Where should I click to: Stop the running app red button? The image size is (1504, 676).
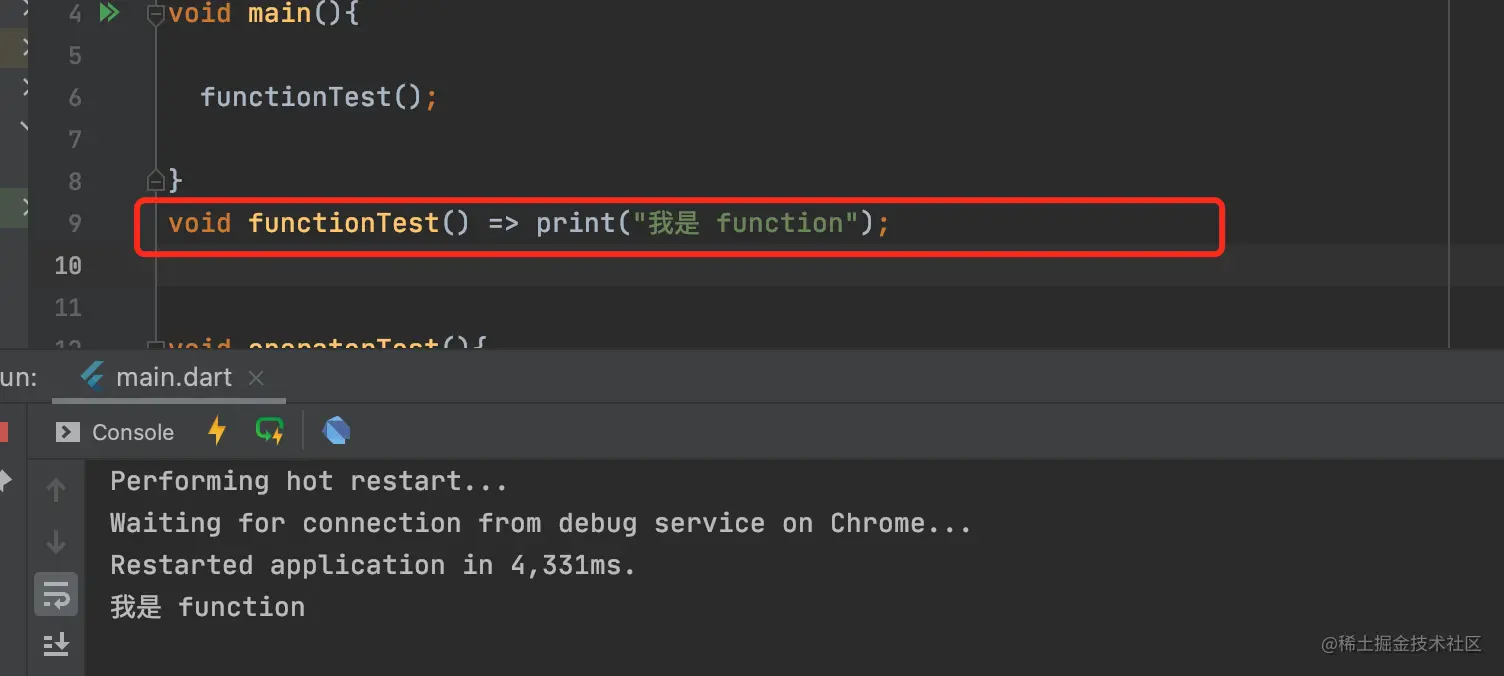point(4,432)
